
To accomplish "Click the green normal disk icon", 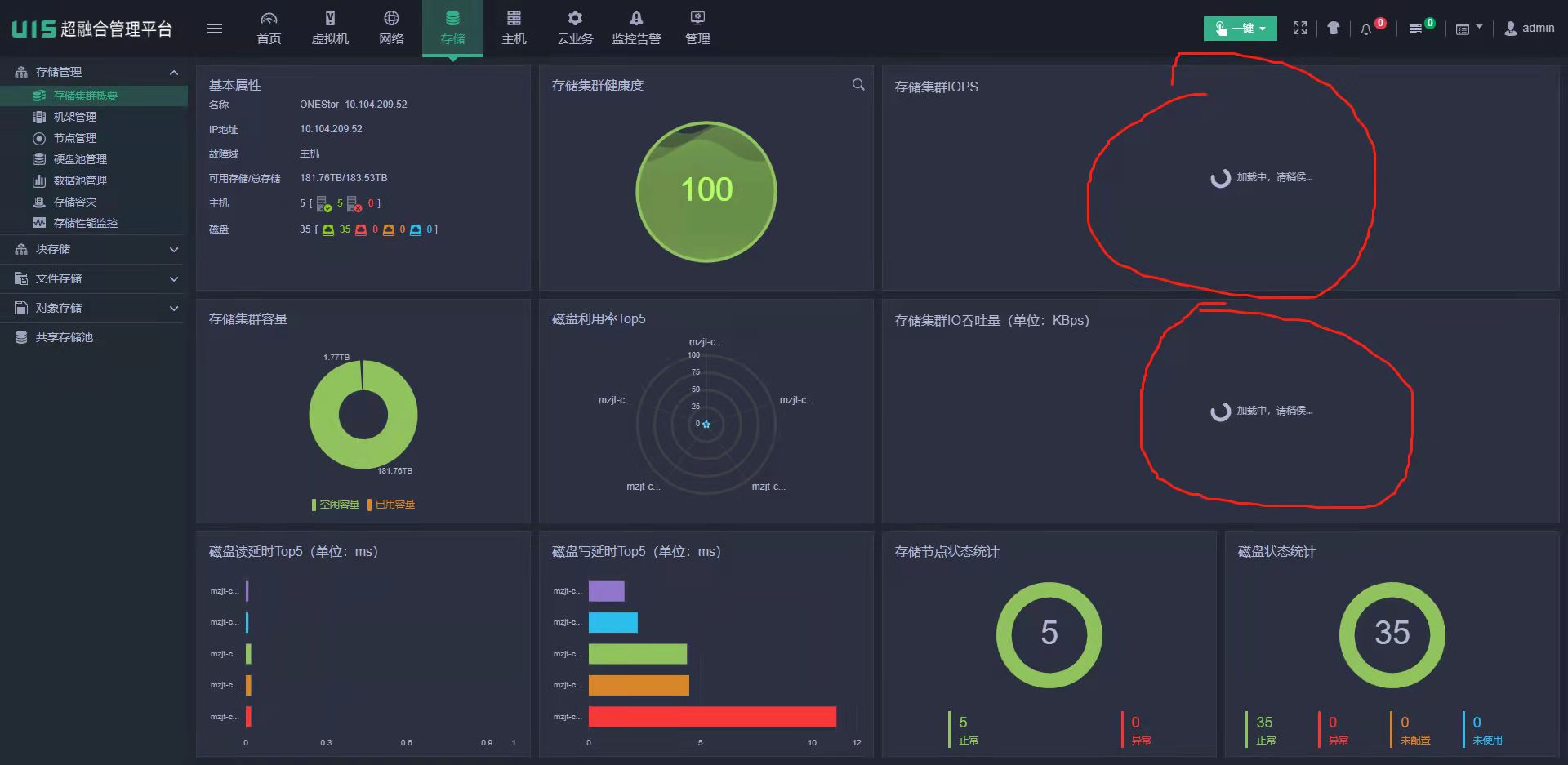I will 328,230.
